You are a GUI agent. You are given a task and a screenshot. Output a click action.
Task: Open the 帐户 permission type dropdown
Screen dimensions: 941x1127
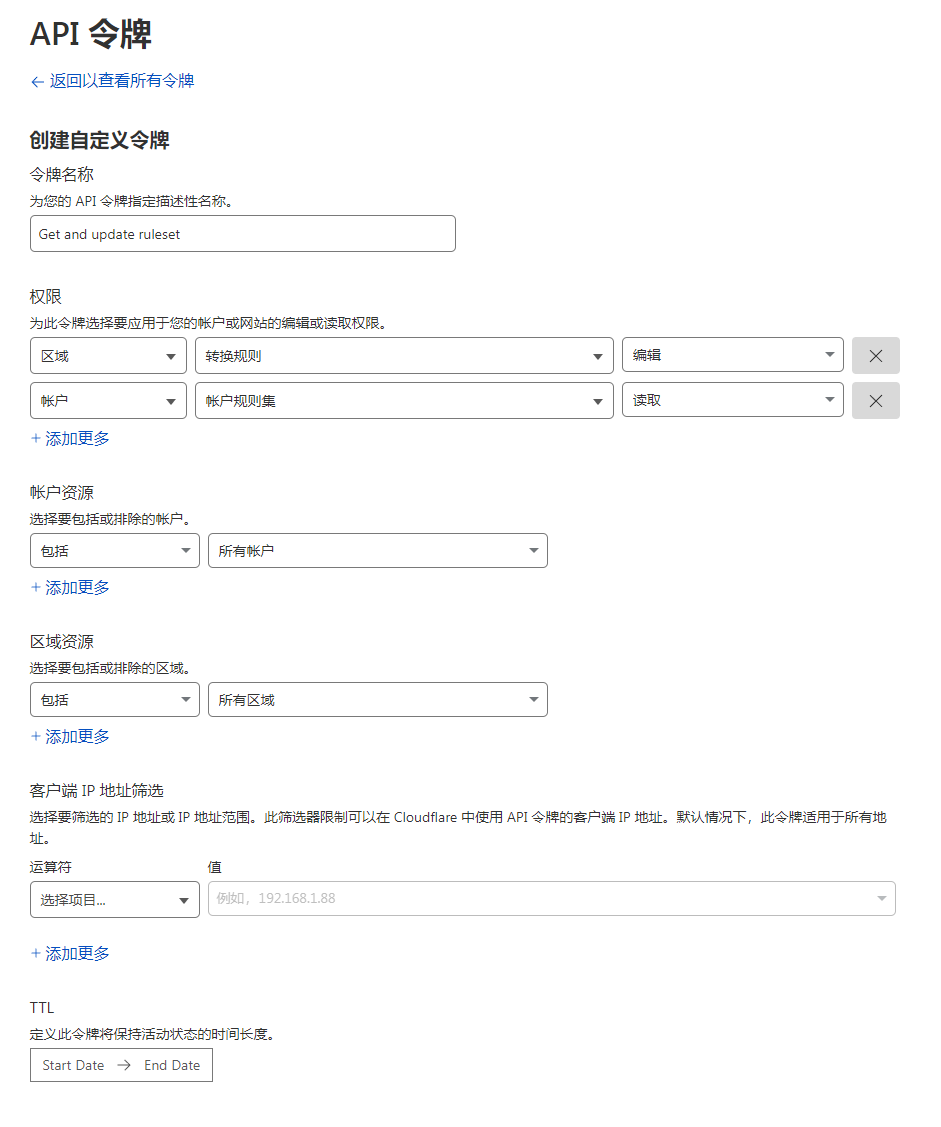coord(108,401)
